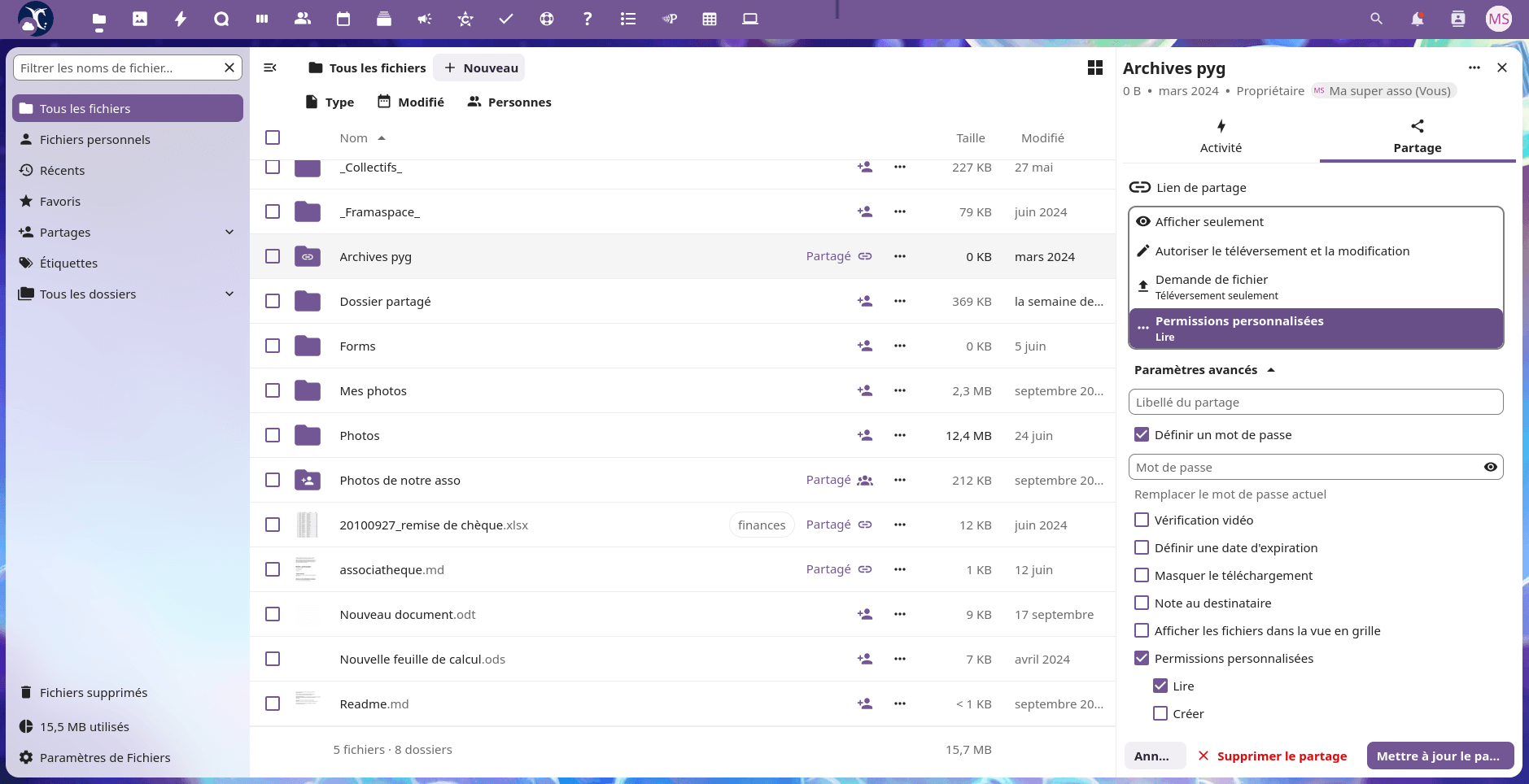Open actions menu for Photos folder
Image resolution: width=1529 pixels, height=784 pixels.
point(899,435)
